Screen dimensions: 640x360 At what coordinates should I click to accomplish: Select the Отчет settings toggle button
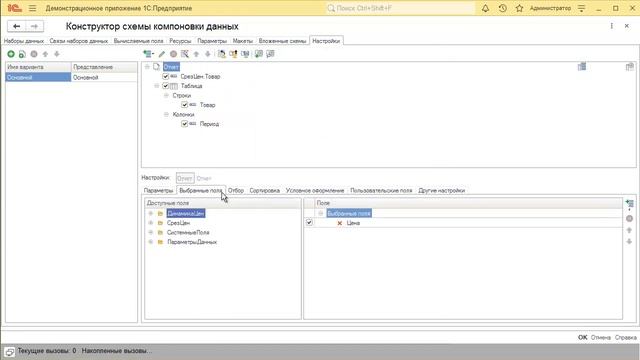[x=185, y=178]
